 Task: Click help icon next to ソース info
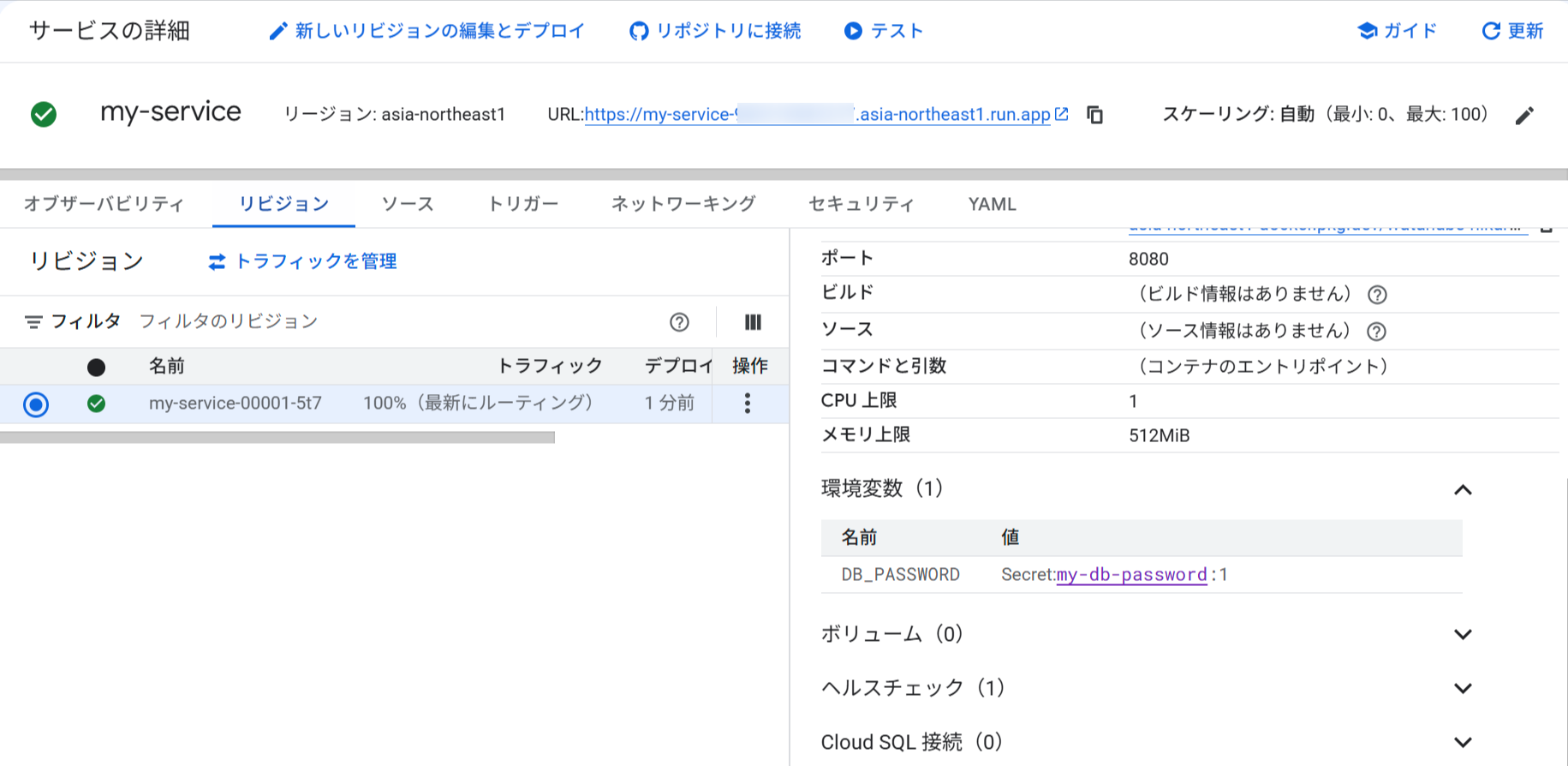(1377, 332)
